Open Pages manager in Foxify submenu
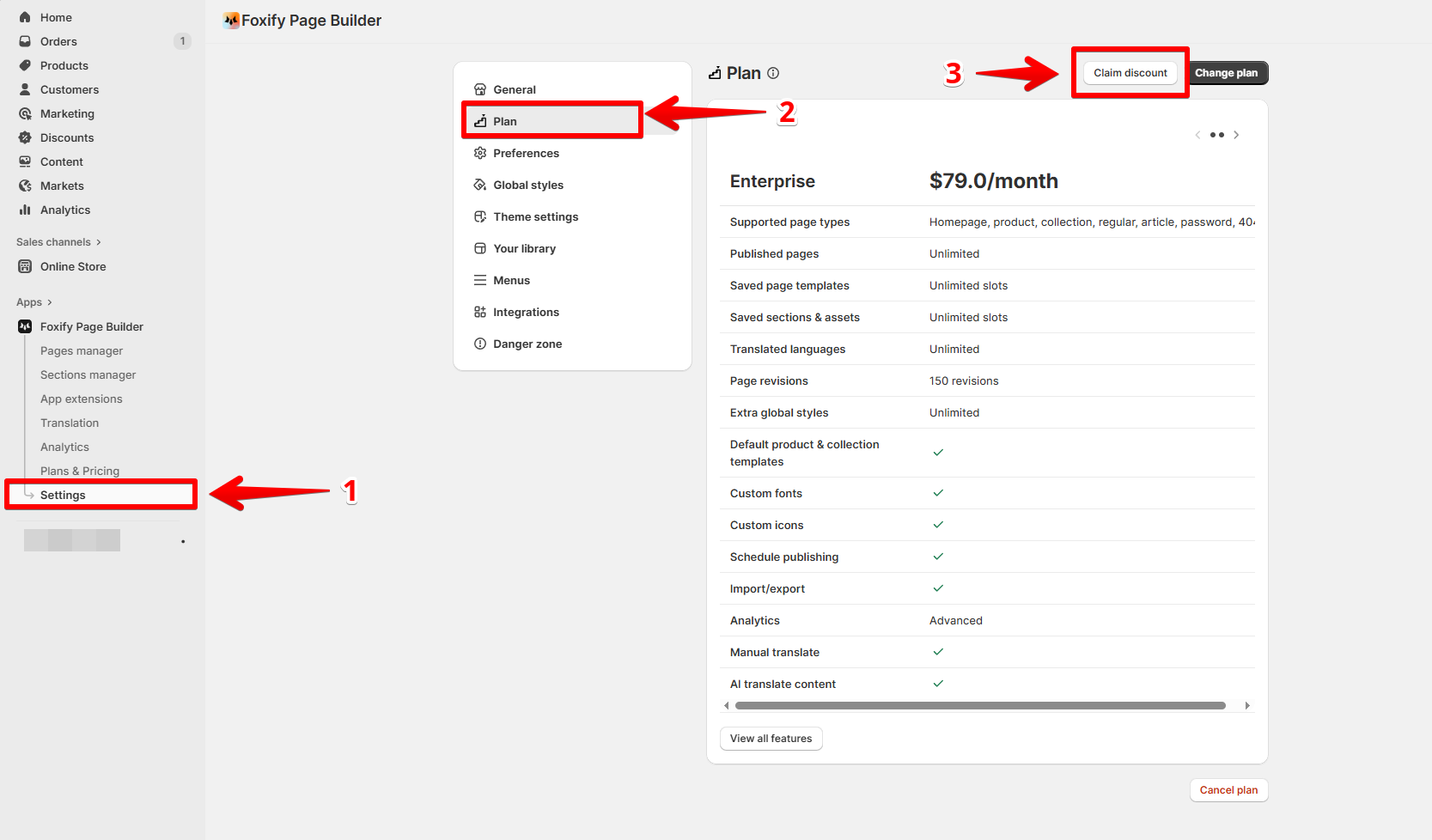The height and width of the screenshot is (840, 1432). (x=82, y=350)
